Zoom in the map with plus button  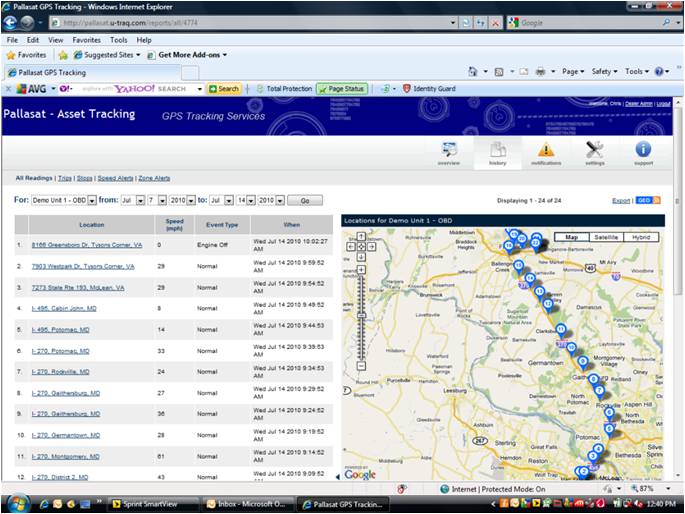pos(361,269)
